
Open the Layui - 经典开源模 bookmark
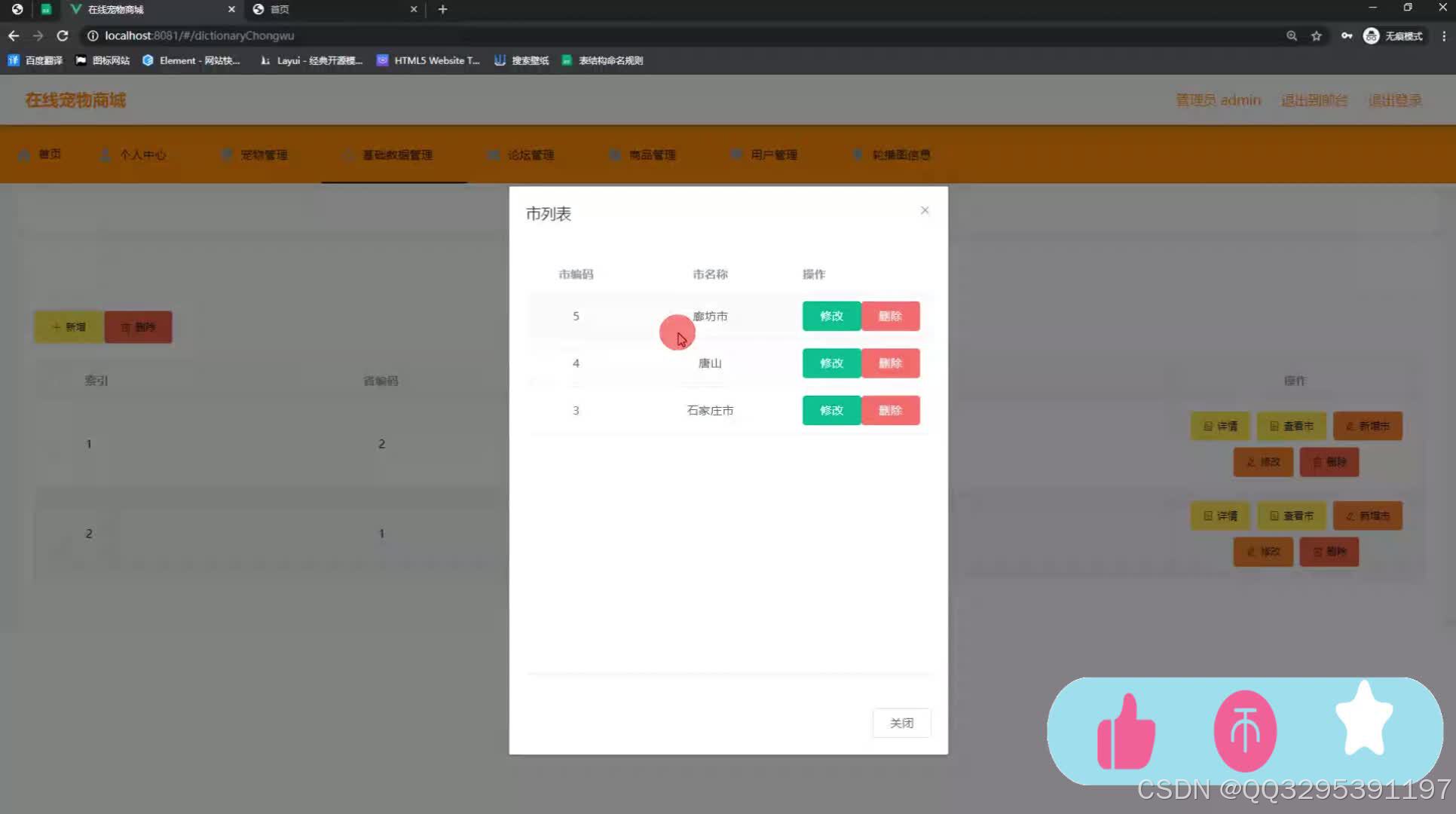311,60
